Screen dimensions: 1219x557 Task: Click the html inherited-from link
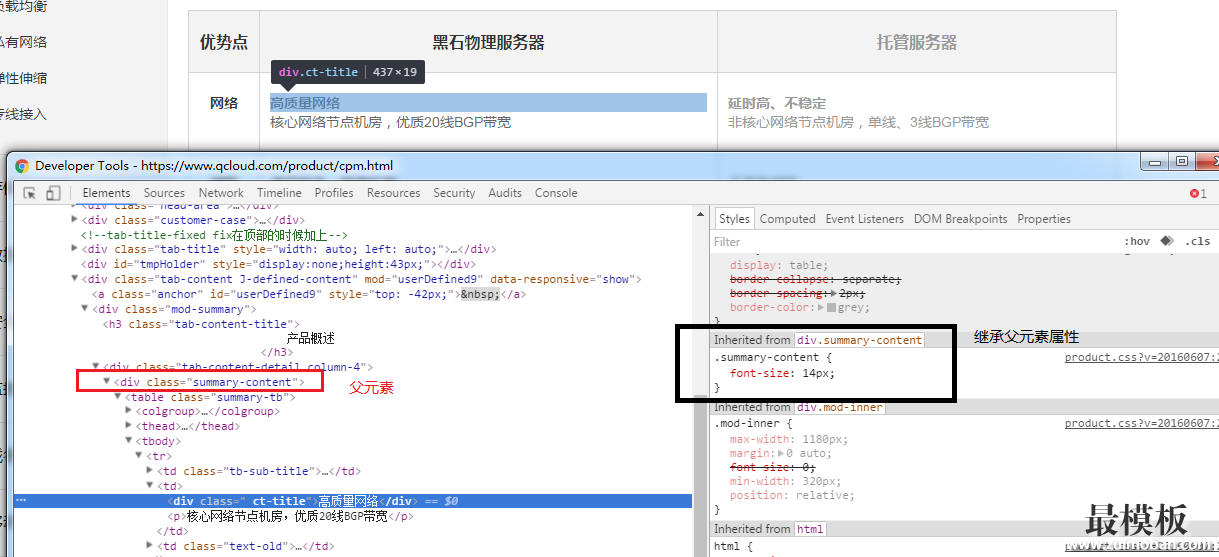coord(810,528)
